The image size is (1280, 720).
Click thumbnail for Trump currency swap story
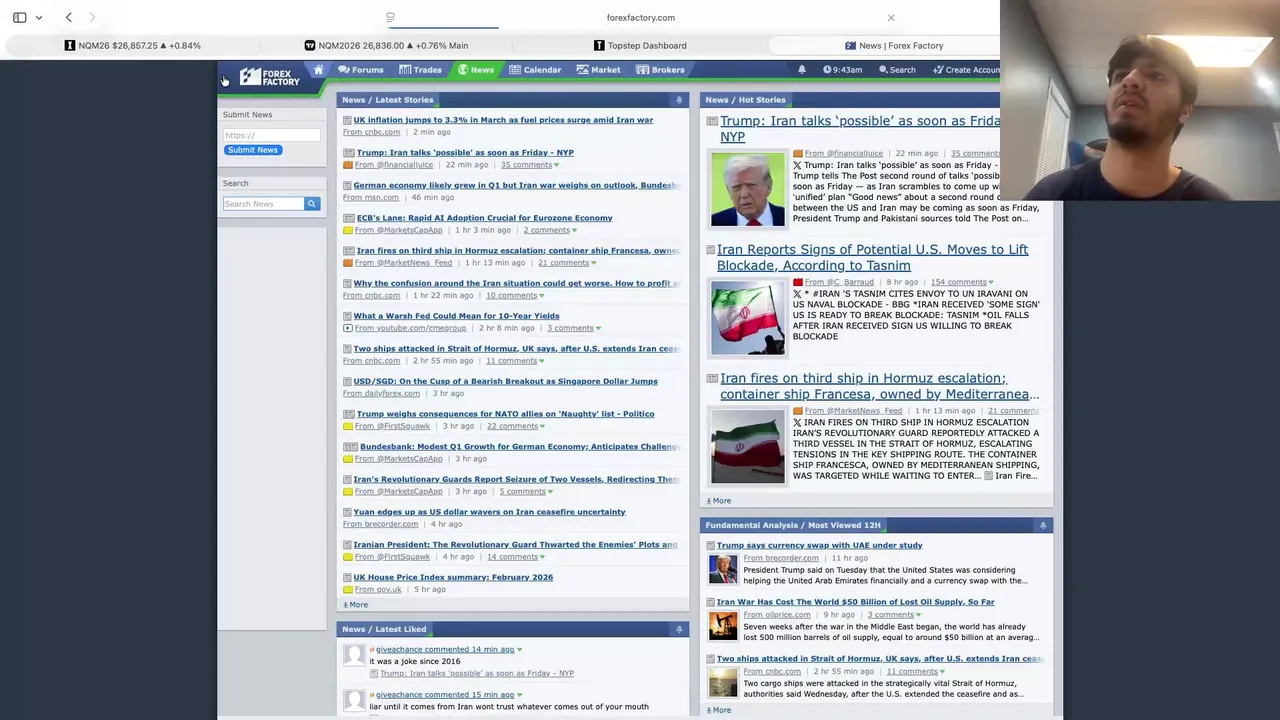tap(723, 570)
